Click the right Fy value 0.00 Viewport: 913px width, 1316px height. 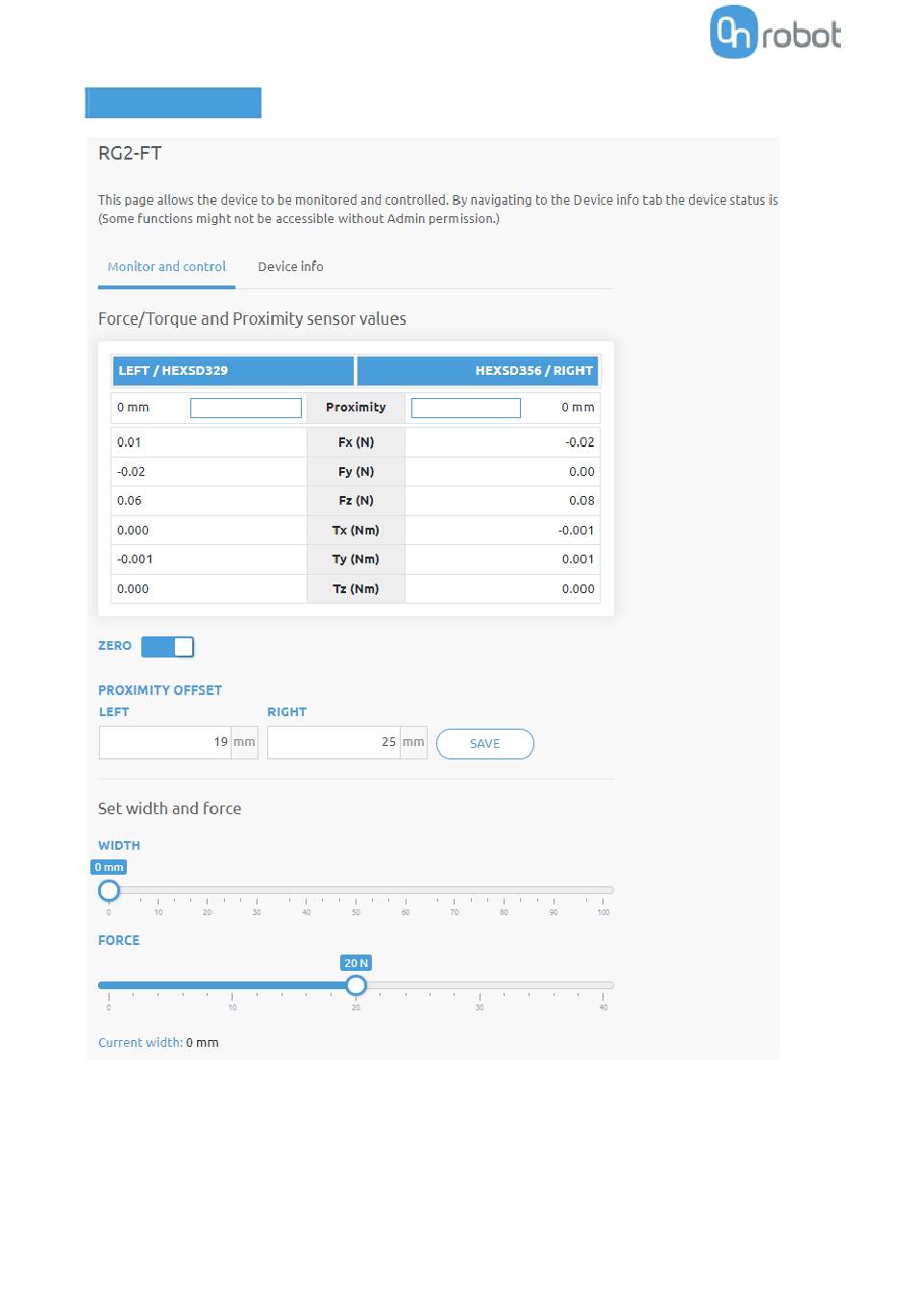click(x=581, y=472)
